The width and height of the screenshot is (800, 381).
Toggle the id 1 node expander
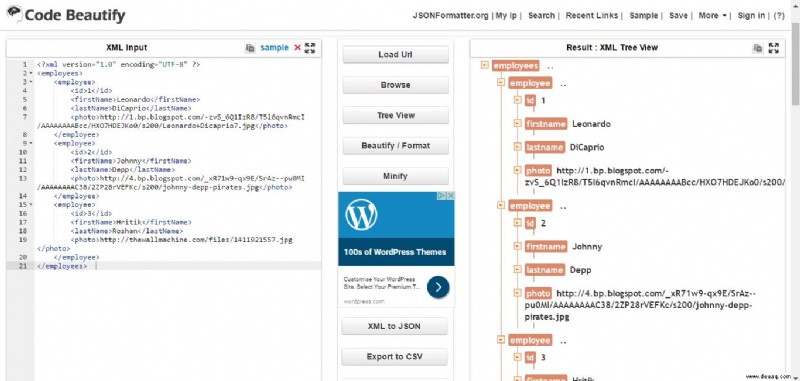click(518, 100)
